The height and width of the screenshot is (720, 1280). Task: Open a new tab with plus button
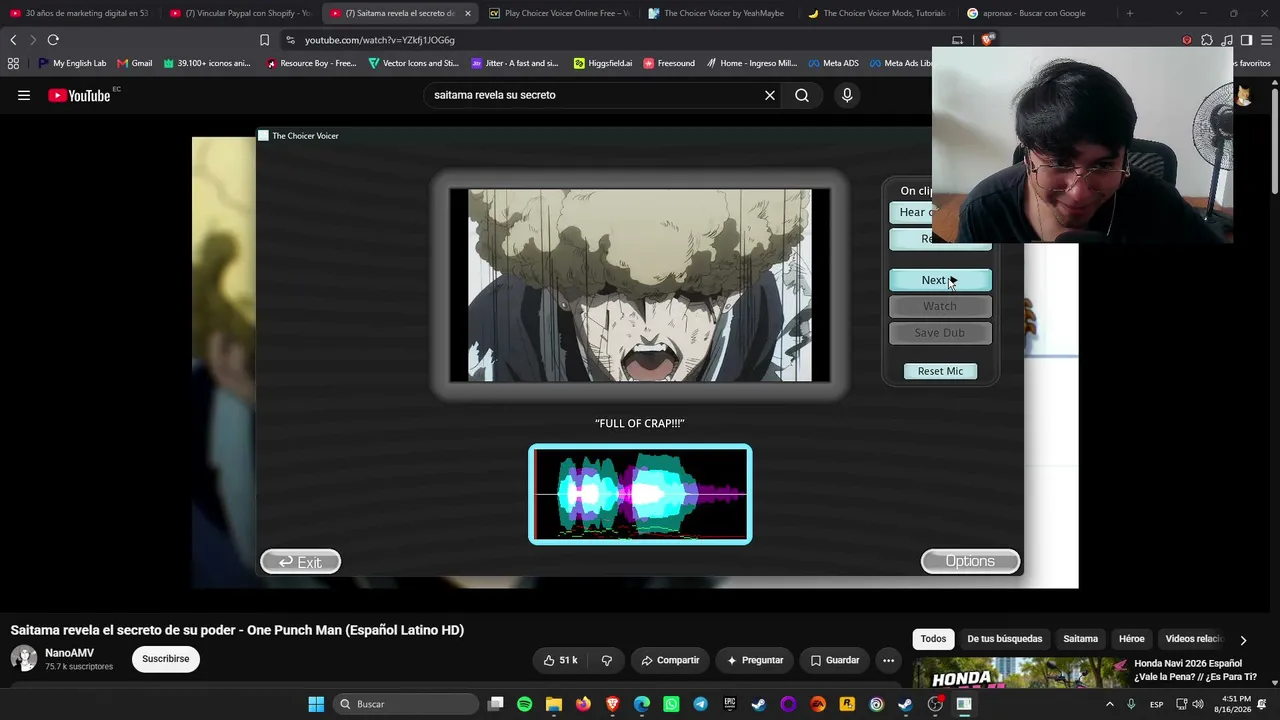1130,13
